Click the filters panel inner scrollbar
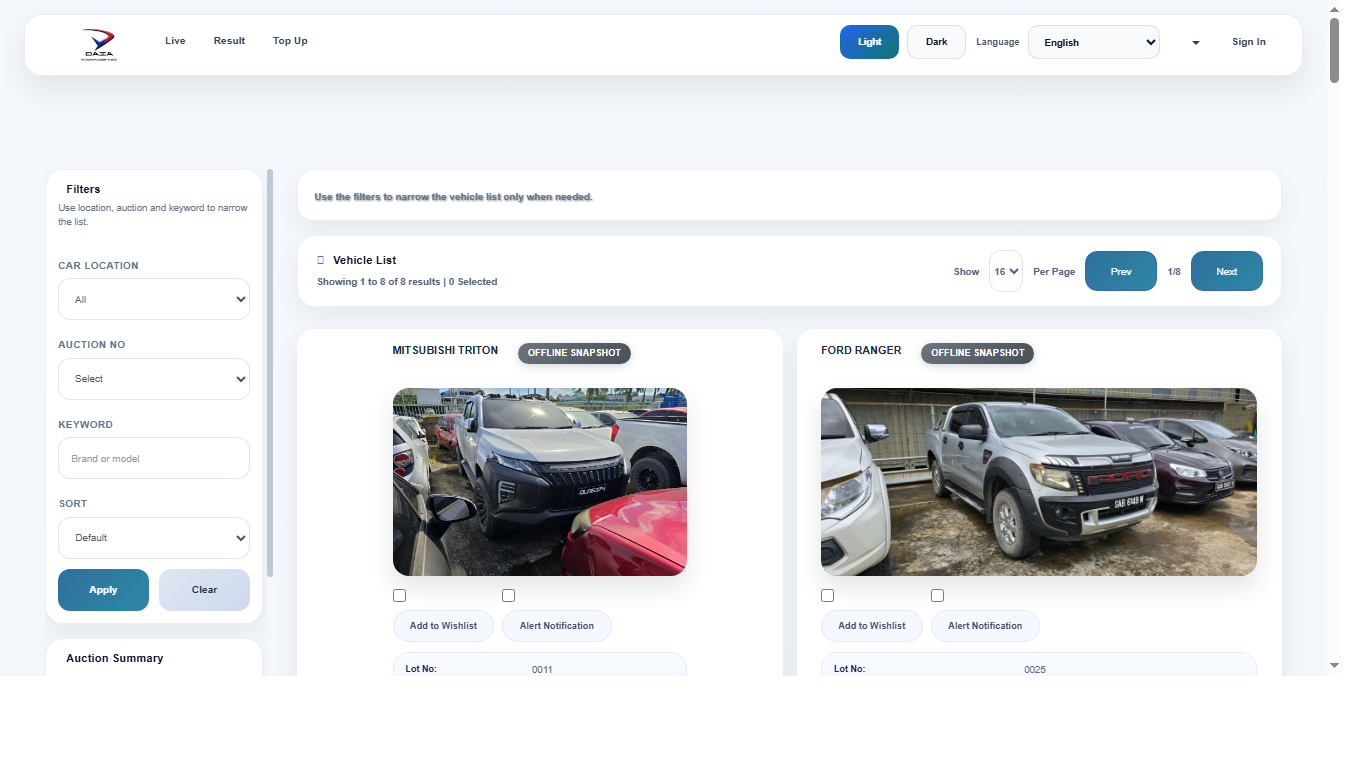This screenshot has height=768, width=1366. click(x=270, y=373)
